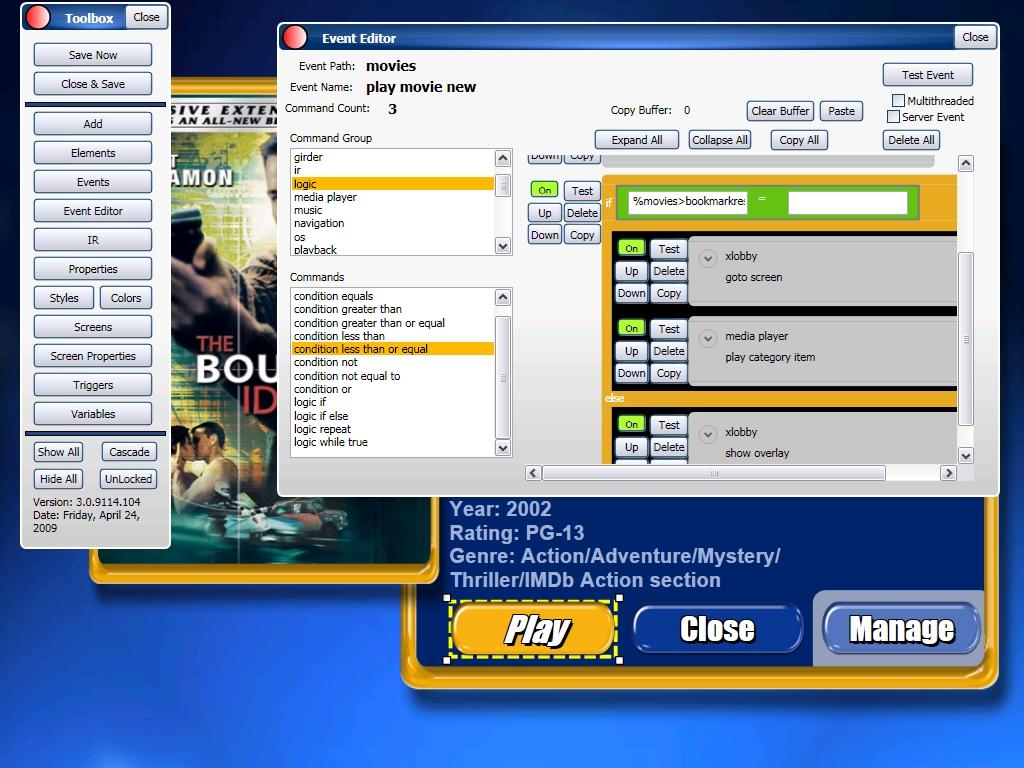Select 'girder' in the Command Group list

pos(392,157)
